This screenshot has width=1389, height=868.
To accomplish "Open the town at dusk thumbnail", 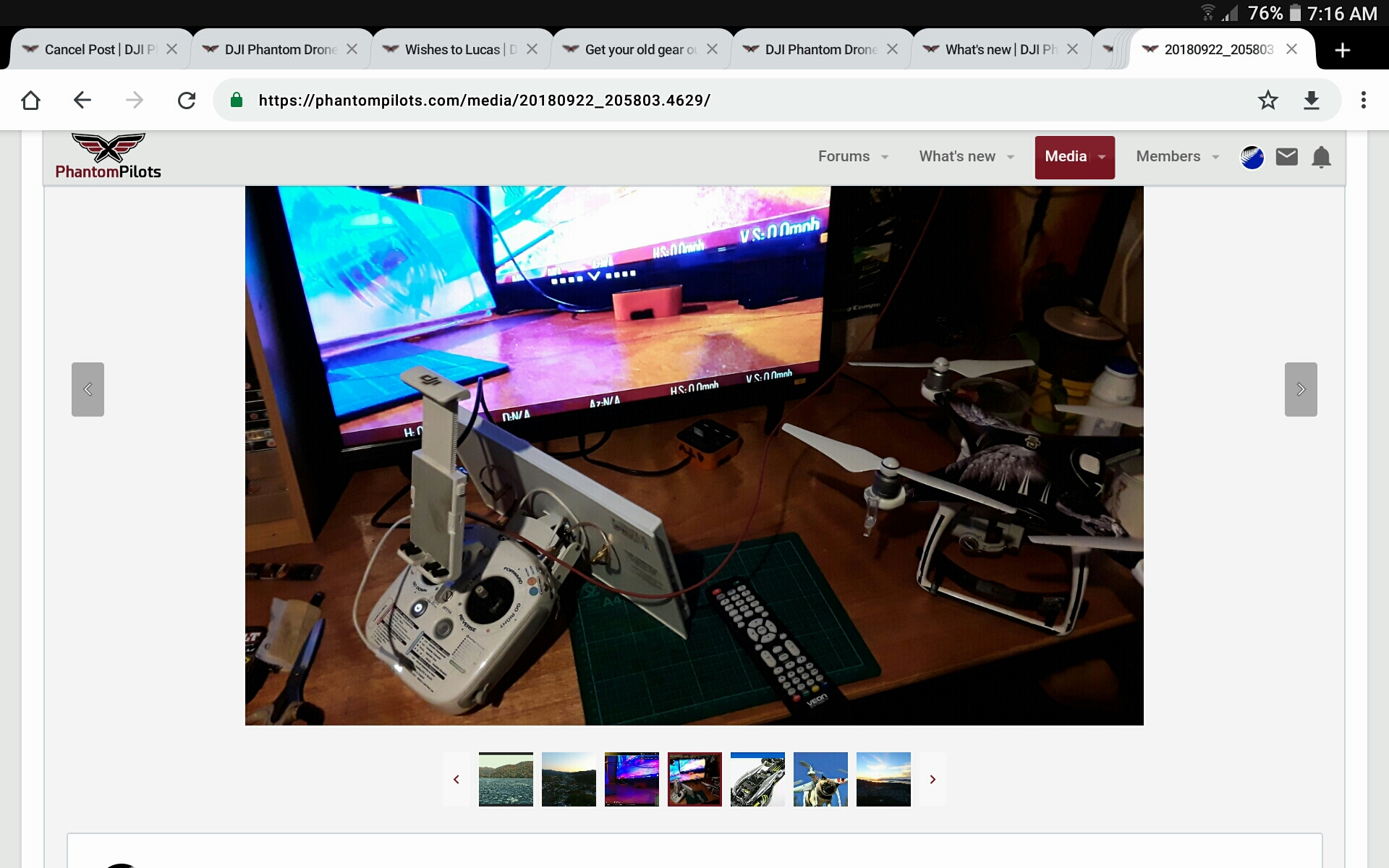I will (x=569, y=779).
